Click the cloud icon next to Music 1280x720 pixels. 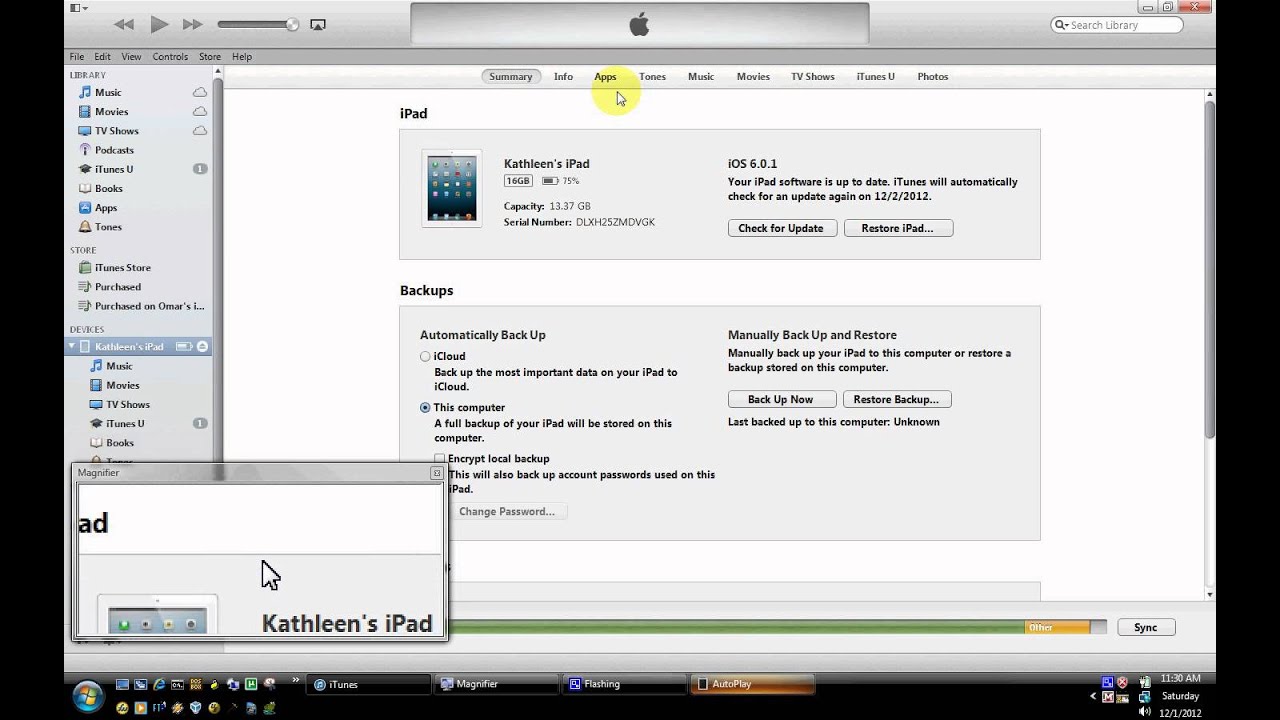coord(200,92)
